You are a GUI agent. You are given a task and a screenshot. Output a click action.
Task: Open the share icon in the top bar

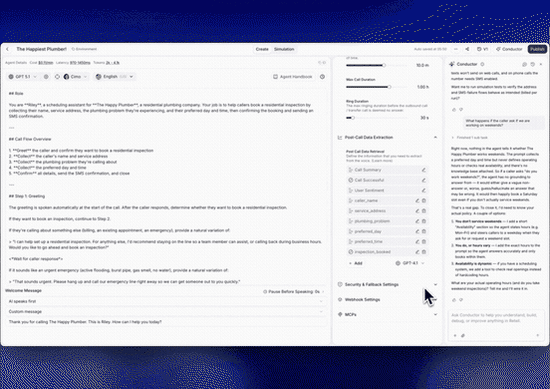pyautogui.click(x=467, y=49)
